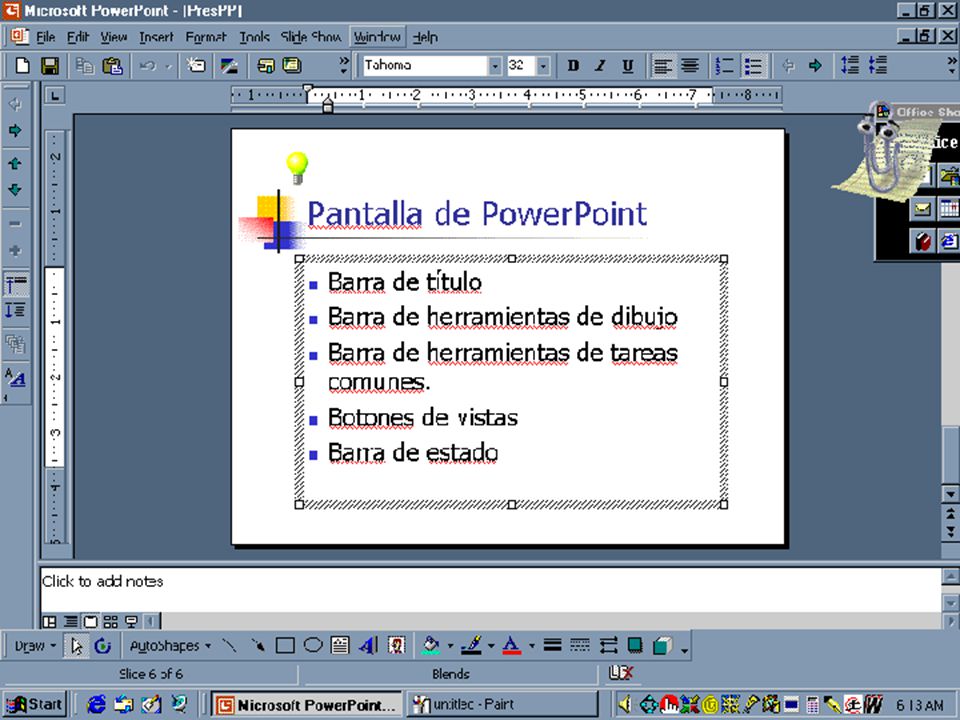Click the New Slide icon

tap(197, 66)
